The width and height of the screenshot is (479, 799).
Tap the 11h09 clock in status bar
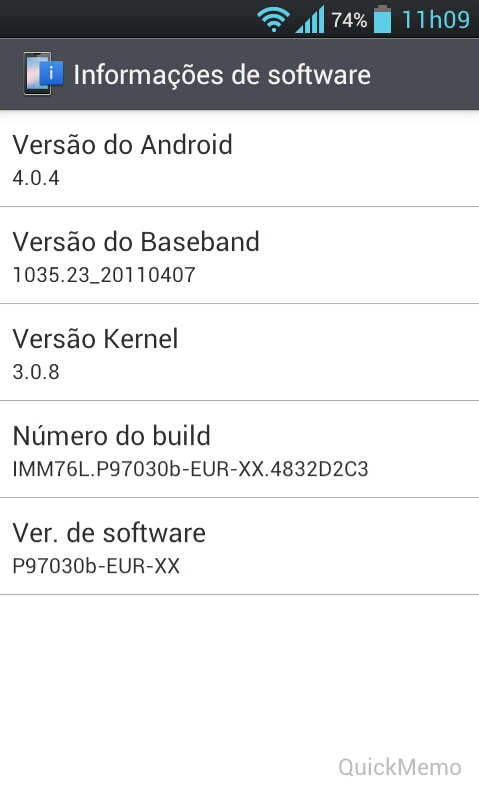coord(436,20)
